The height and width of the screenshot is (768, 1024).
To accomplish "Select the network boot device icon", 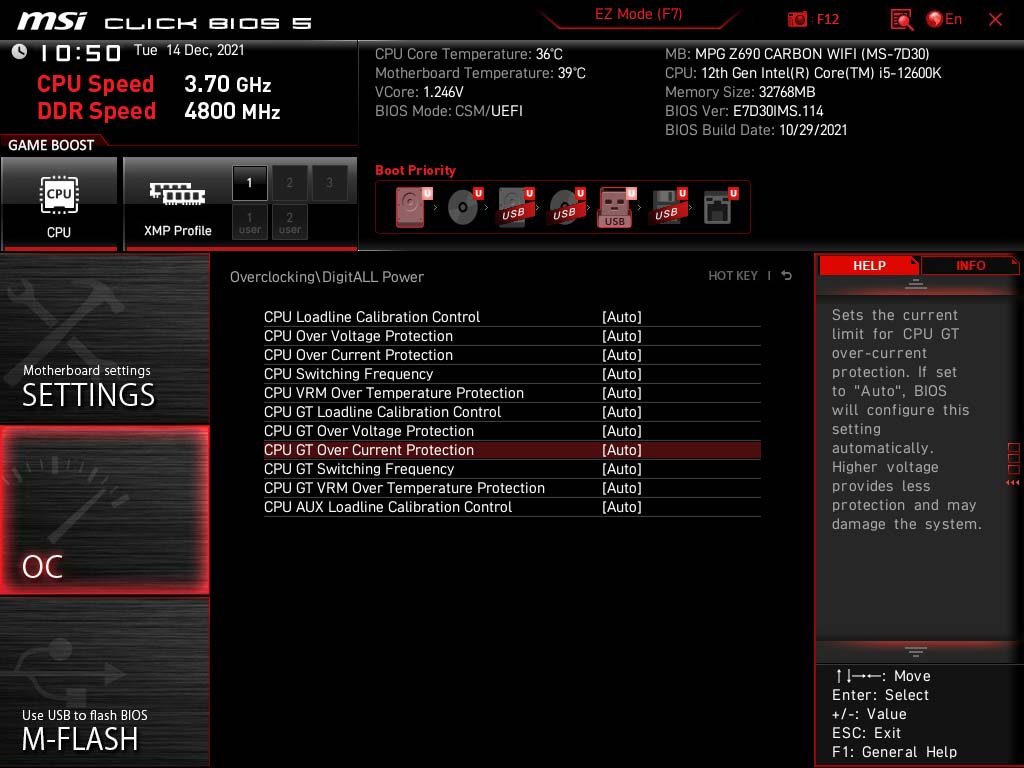I will click(720, 207).
